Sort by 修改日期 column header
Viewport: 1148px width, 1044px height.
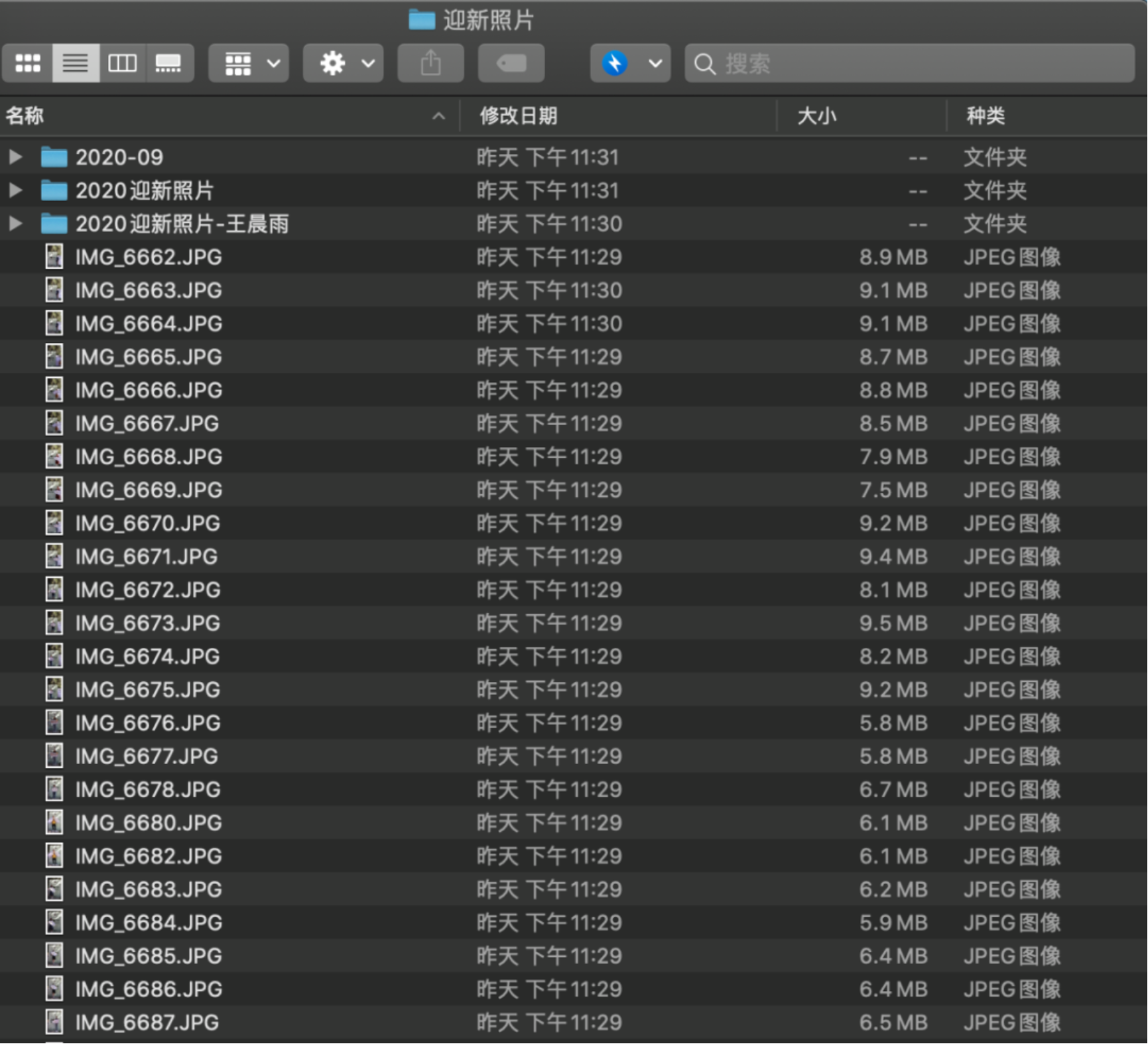[x=519, y=116]
